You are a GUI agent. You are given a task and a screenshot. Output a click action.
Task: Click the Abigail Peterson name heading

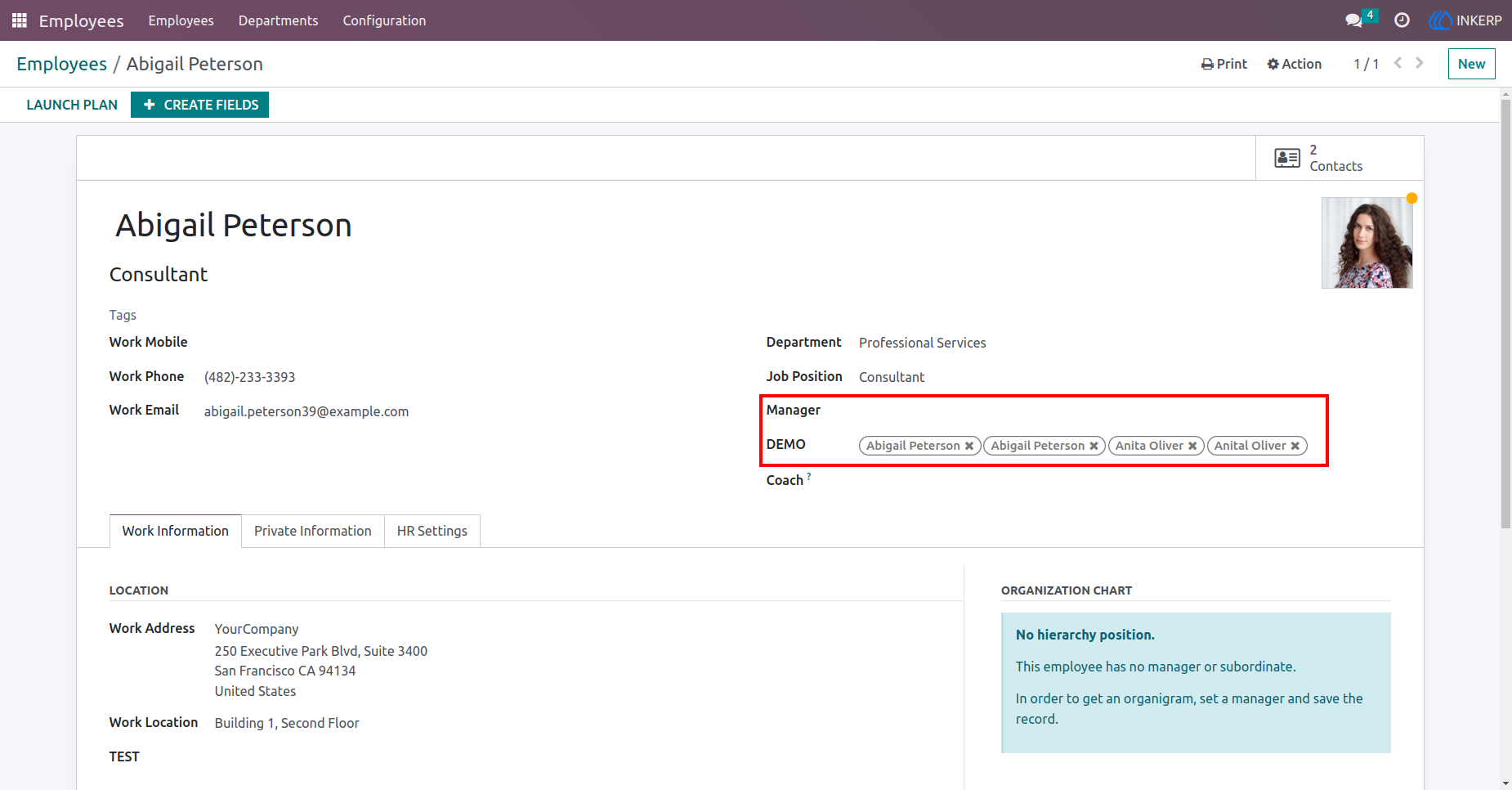[x=234, y=225]
